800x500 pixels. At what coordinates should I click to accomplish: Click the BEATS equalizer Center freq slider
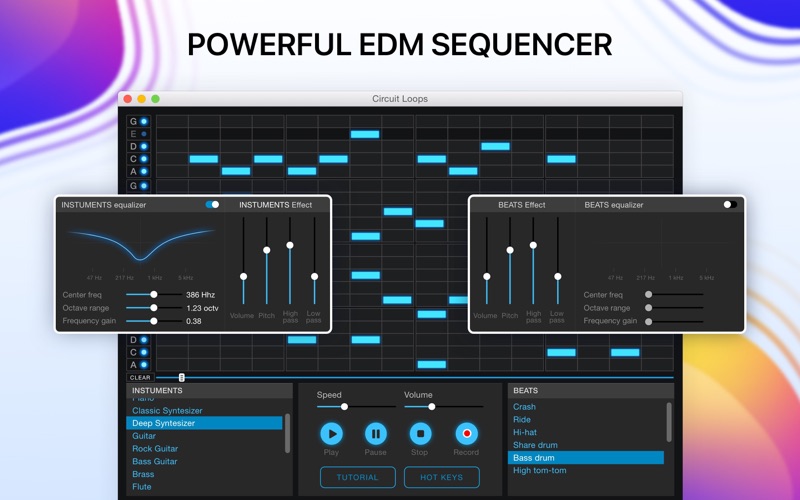click(x=674, y=294)
